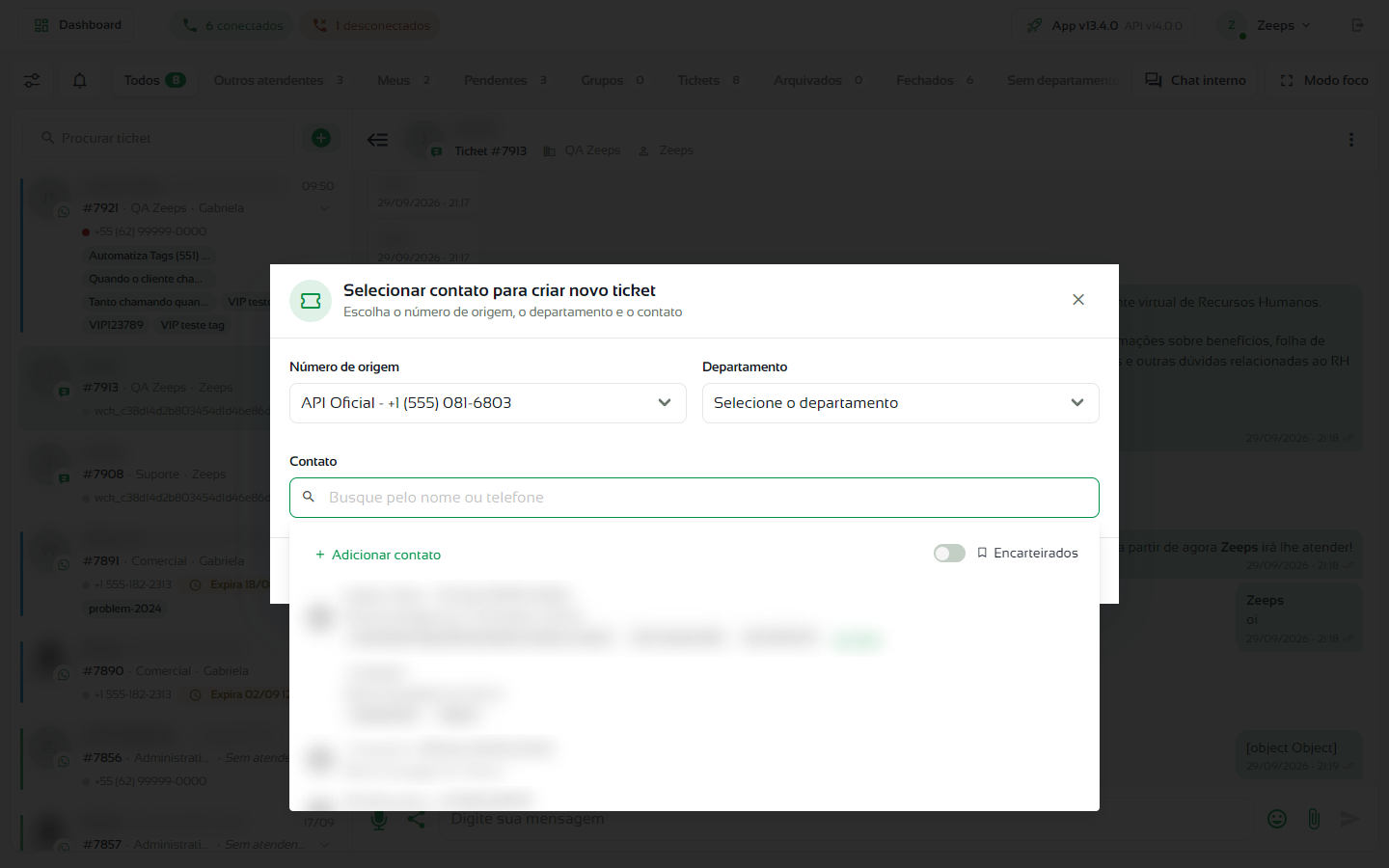Image resolution: width=1389 pixels, height=868 pixels.
Task: Focus the contact search field
Action: pos(694,498)
